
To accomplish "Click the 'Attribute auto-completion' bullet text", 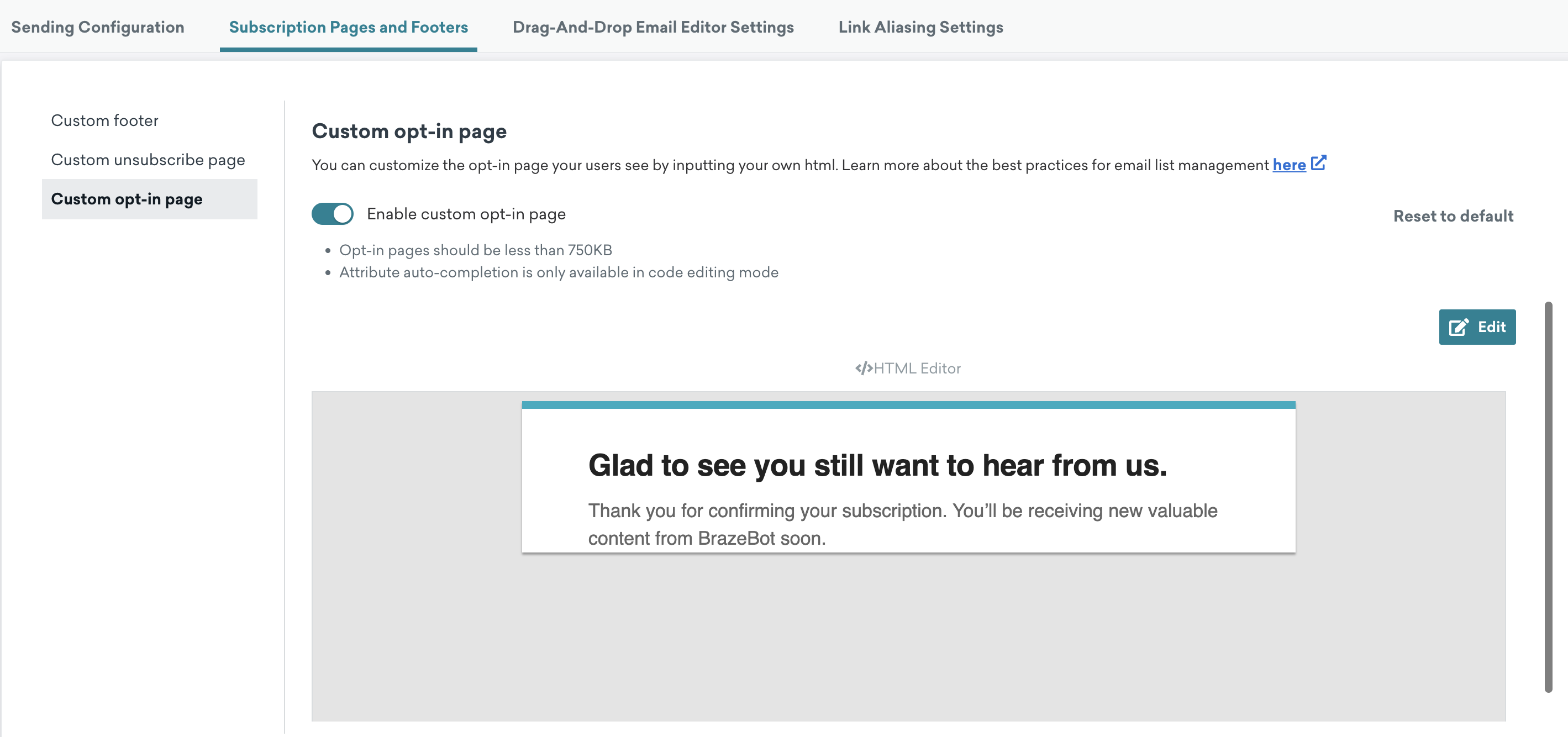I will [559, 272].
